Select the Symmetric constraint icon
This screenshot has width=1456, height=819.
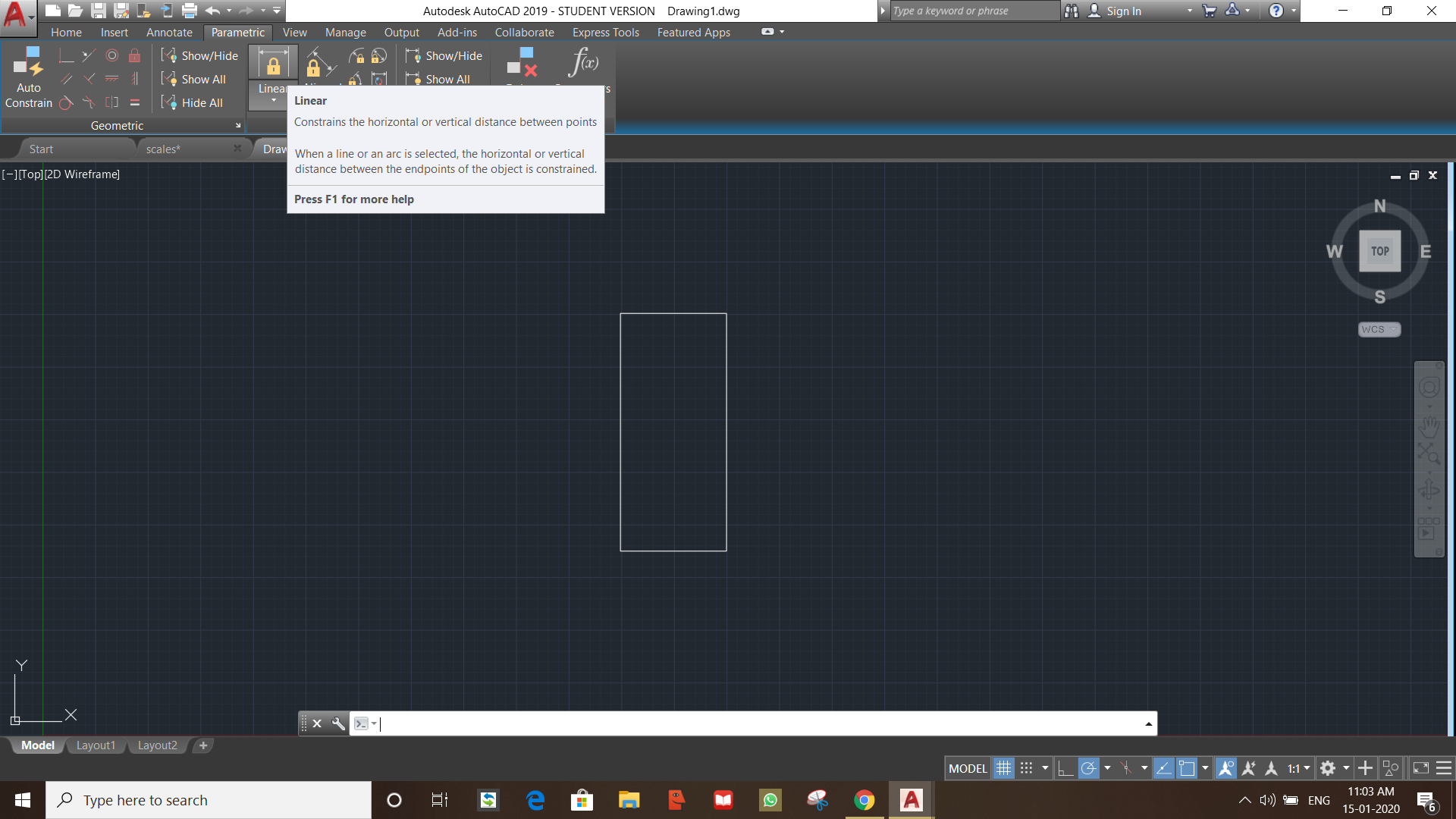point(112,102)
